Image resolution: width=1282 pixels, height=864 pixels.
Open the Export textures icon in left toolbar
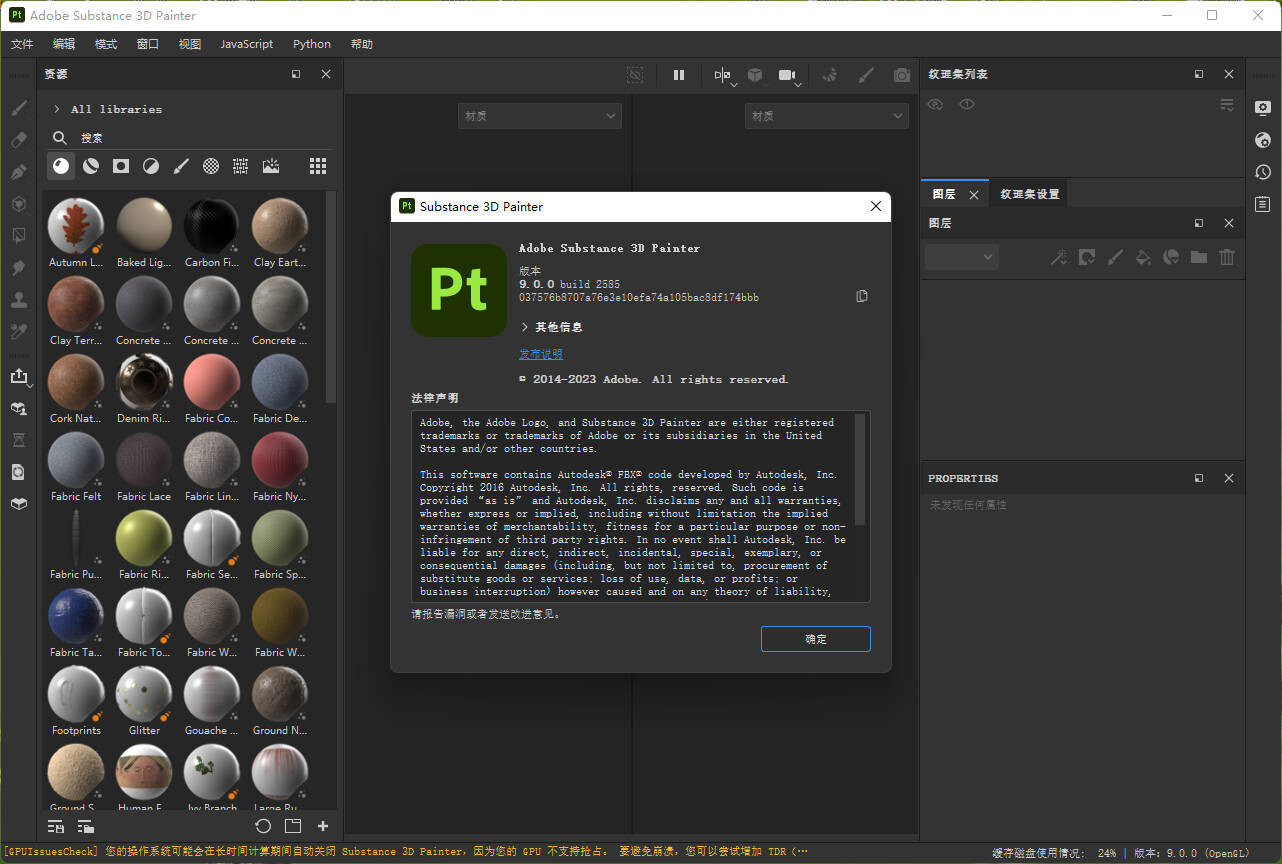point(18,376)
